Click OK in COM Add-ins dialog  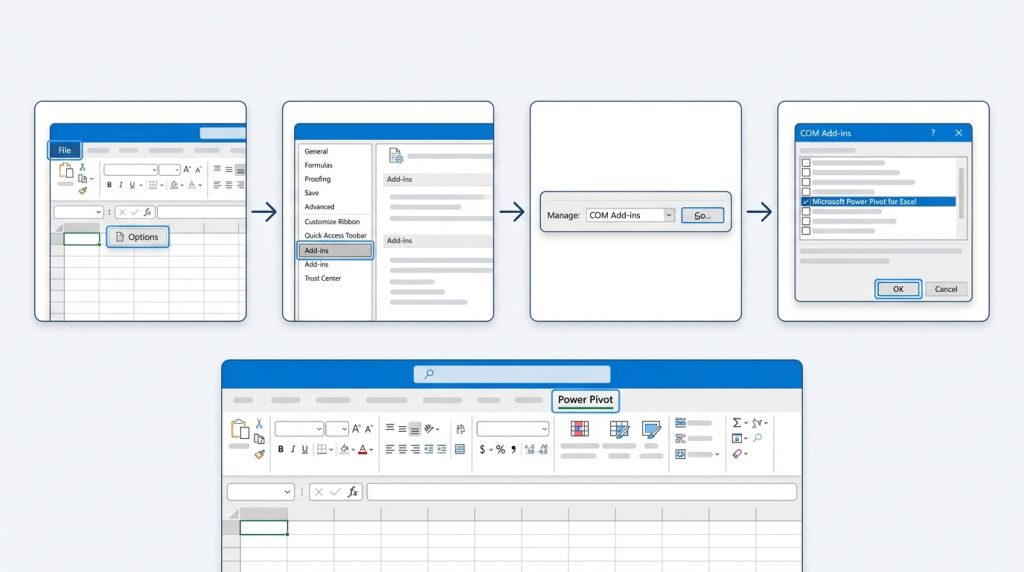point(898,289)
